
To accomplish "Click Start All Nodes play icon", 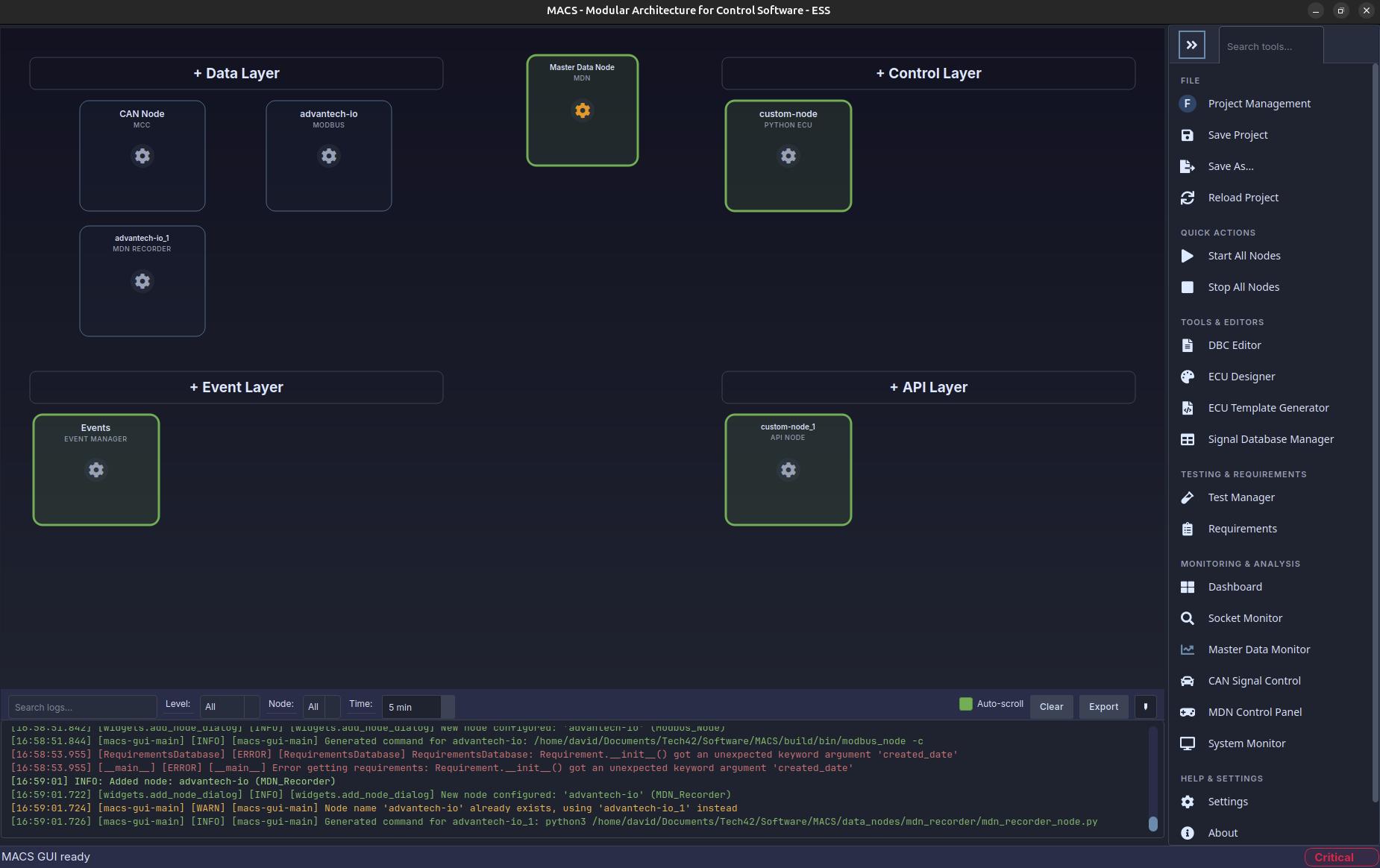I will point(1187,256).
